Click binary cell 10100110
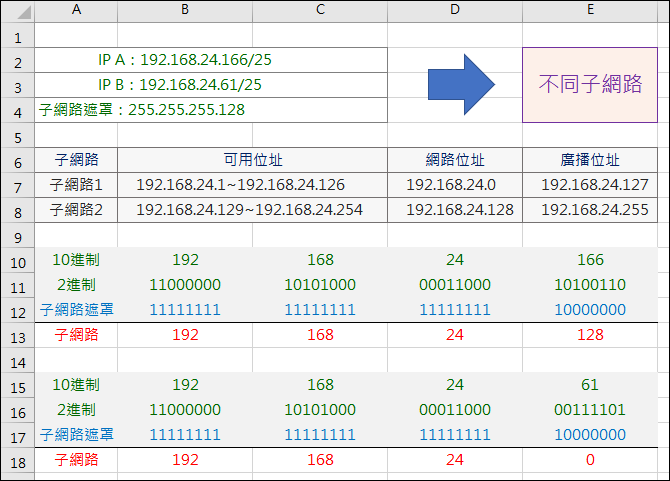670x481 pixels. coord(590,284)
